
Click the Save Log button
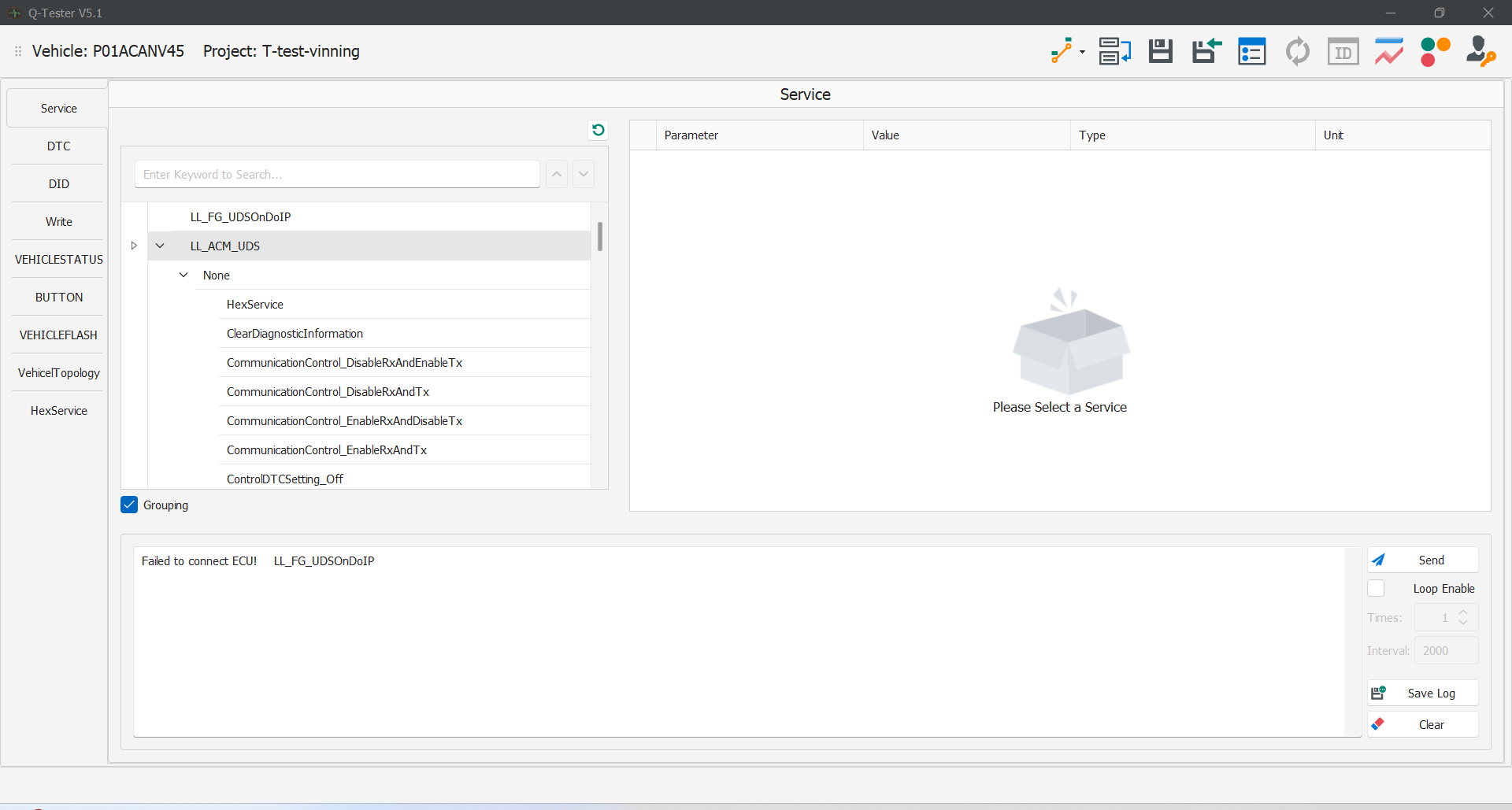(x=1422, y=693)
